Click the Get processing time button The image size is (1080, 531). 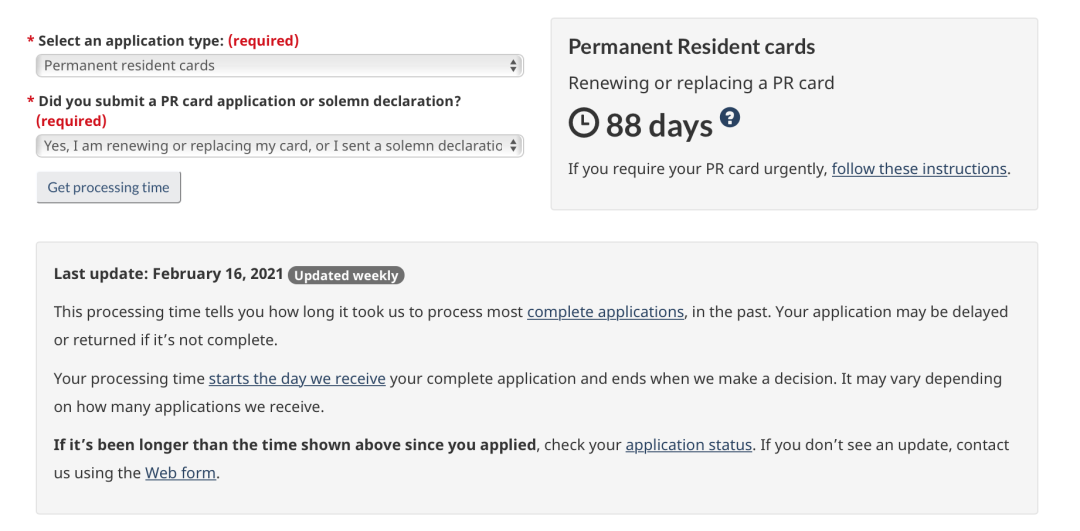click(x=109, y=188)
